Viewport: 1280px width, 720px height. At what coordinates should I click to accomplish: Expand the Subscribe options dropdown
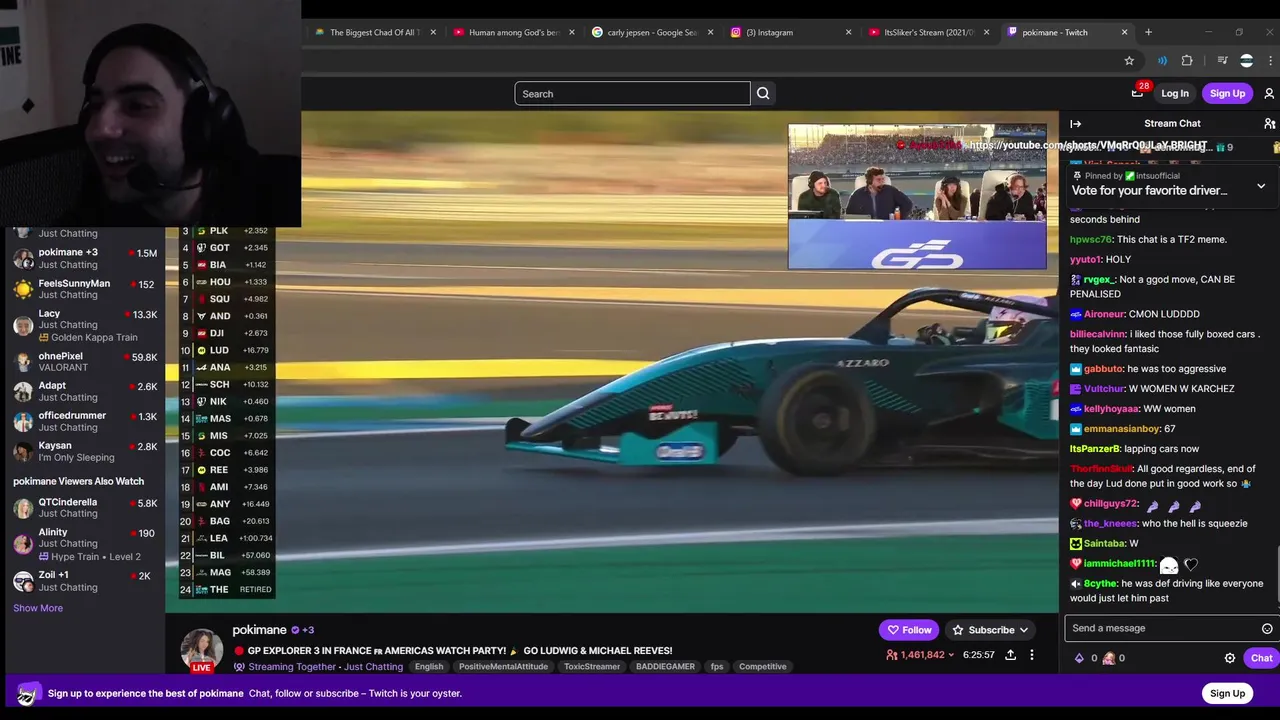click(1024, 630)
